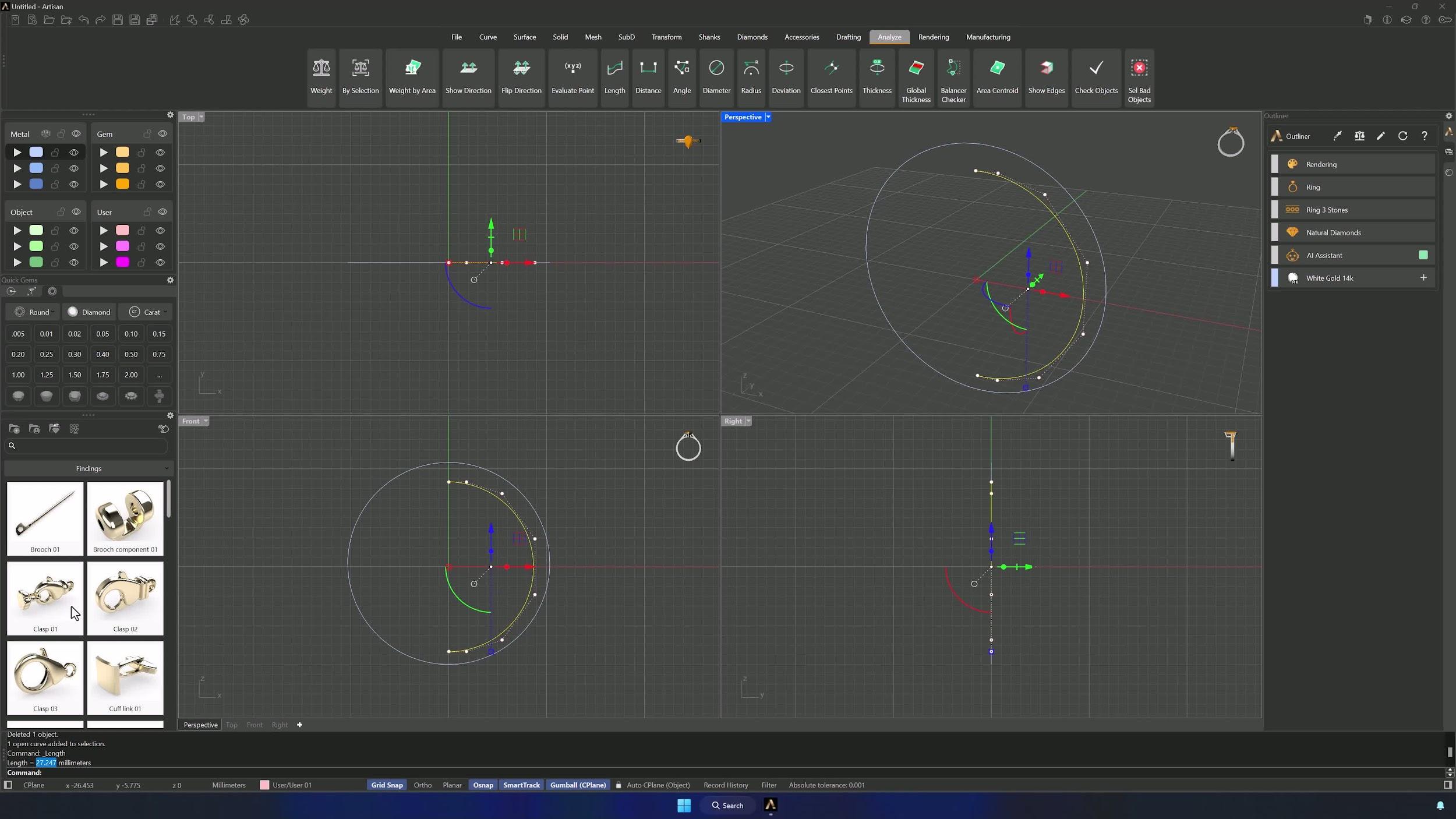Viewport: 1456px width, 819px height.
Task: Select the Closest Points tool
Action: [x=831, y=77]
